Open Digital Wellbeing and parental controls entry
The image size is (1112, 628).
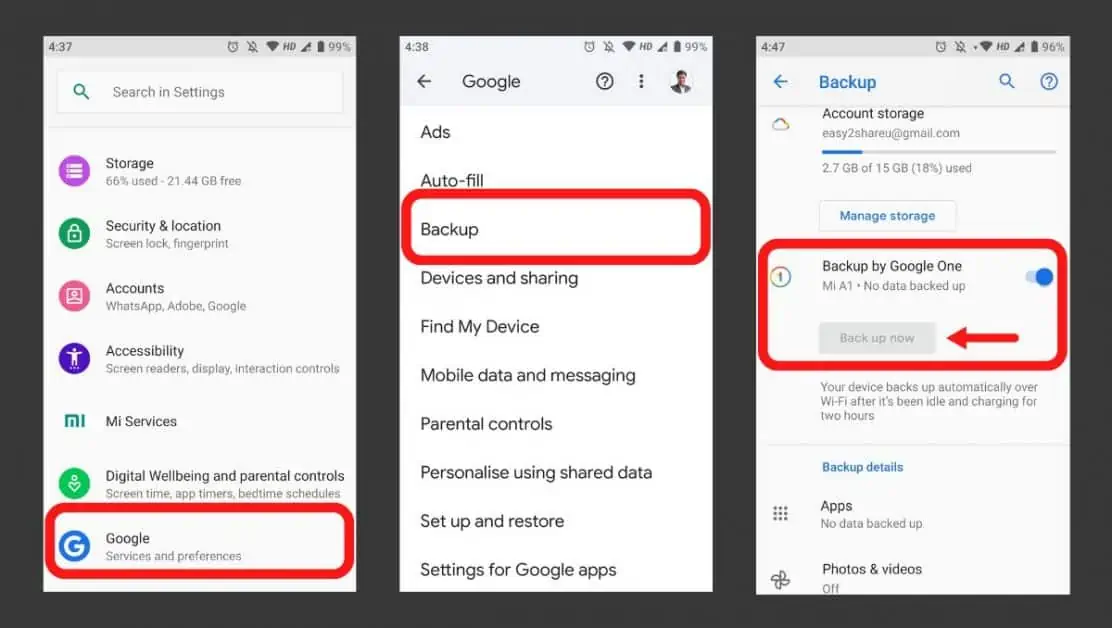coord(200,483)
